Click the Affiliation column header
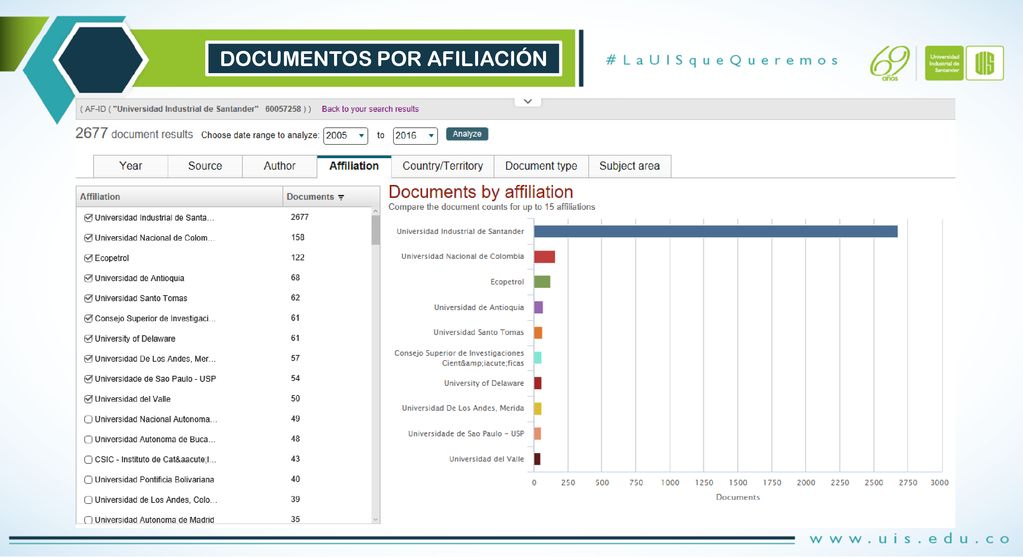 coord(179,196)
